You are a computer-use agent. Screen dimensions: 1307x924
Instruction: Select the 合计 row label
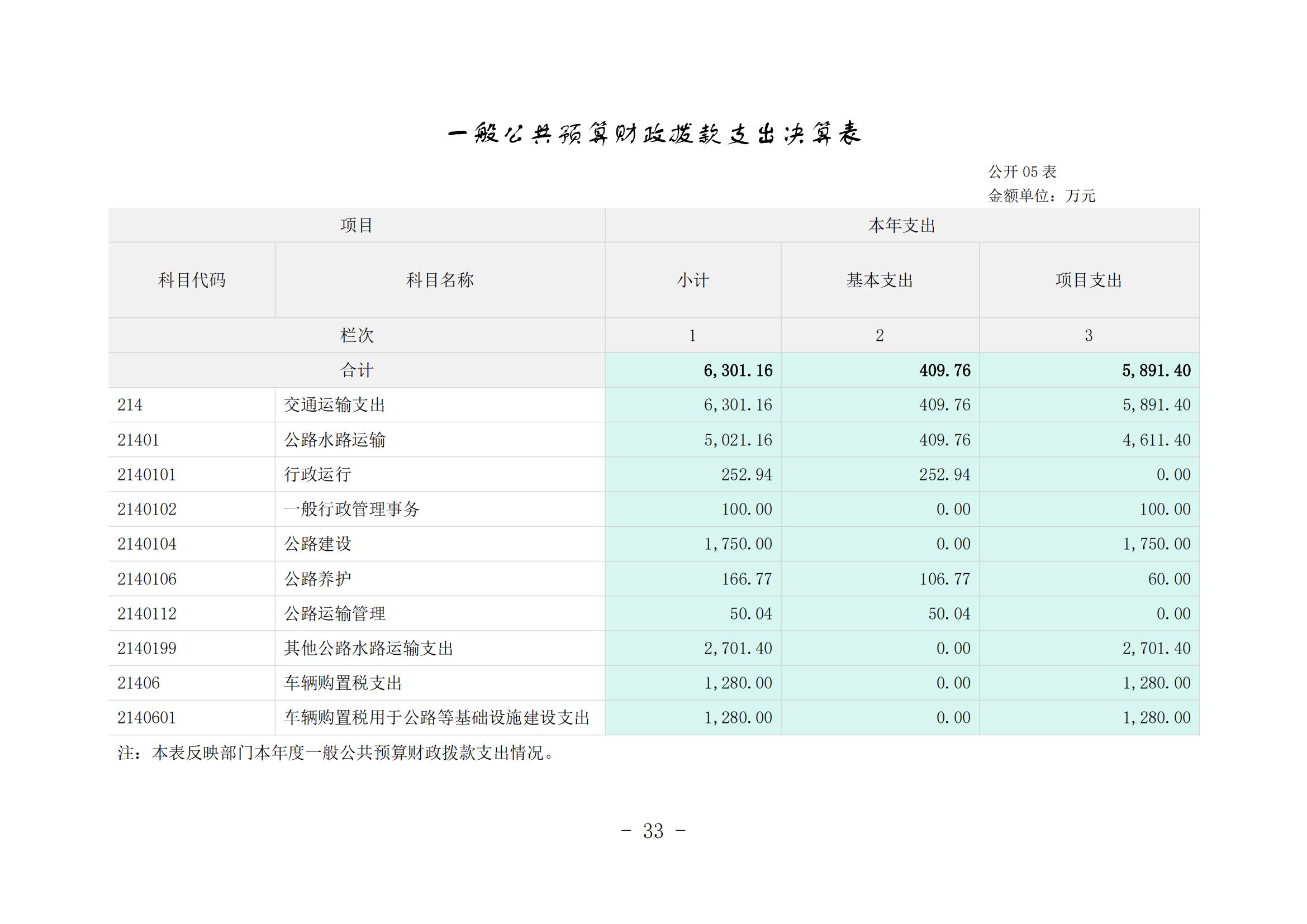click(357, 370)
